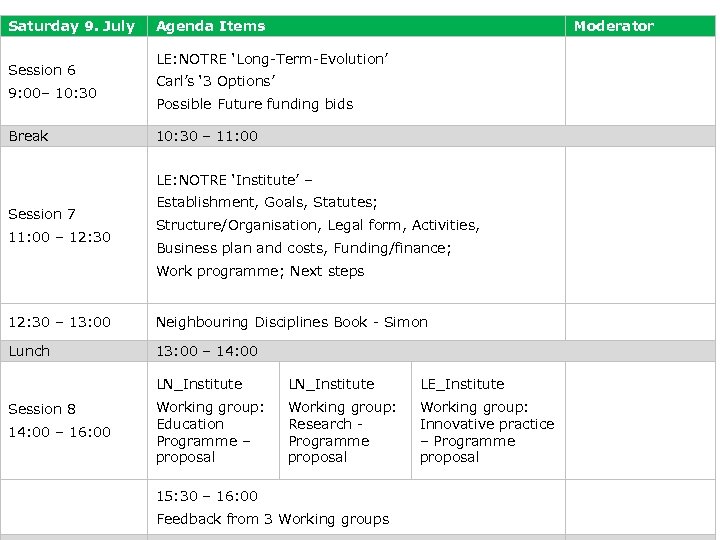720x540 pixels.
Task: Click the Education Programme working group cell
Action: pos(210,432)
